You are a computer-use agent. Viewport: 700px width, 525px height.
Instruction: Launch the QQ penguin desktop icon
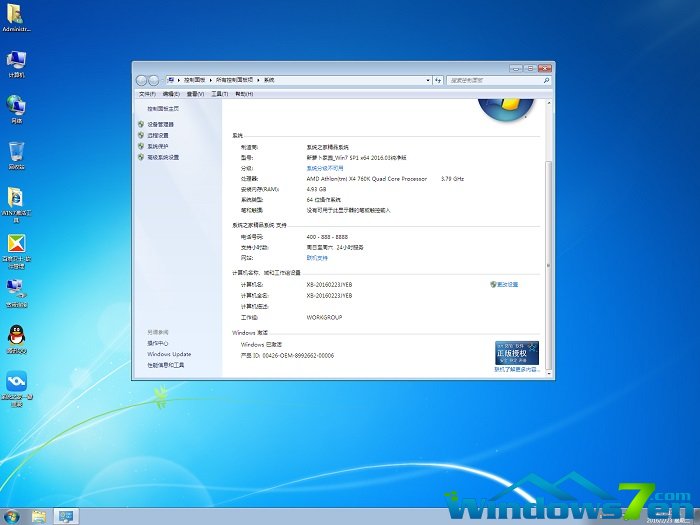(x=16, y=335)
